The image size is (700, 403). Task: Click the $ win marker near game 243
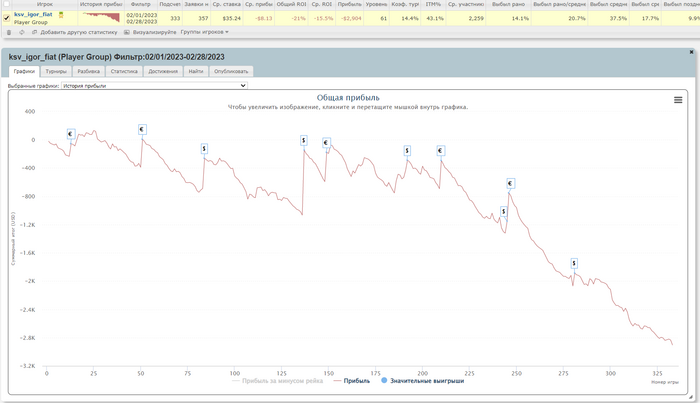pyautogui.click(x=504, y=212)
